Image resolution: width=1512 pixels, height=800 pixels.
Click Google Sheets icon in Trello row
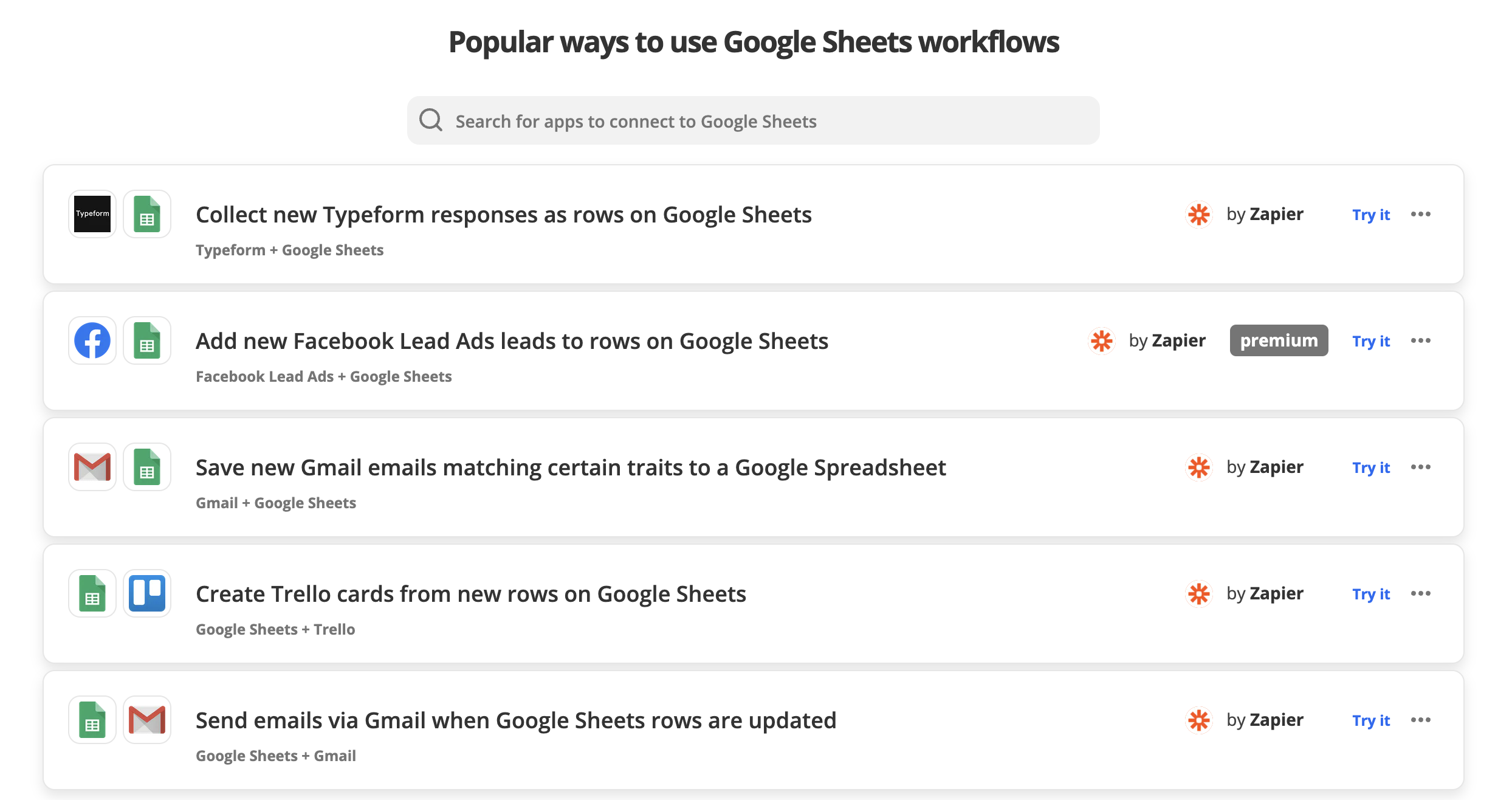92,593
